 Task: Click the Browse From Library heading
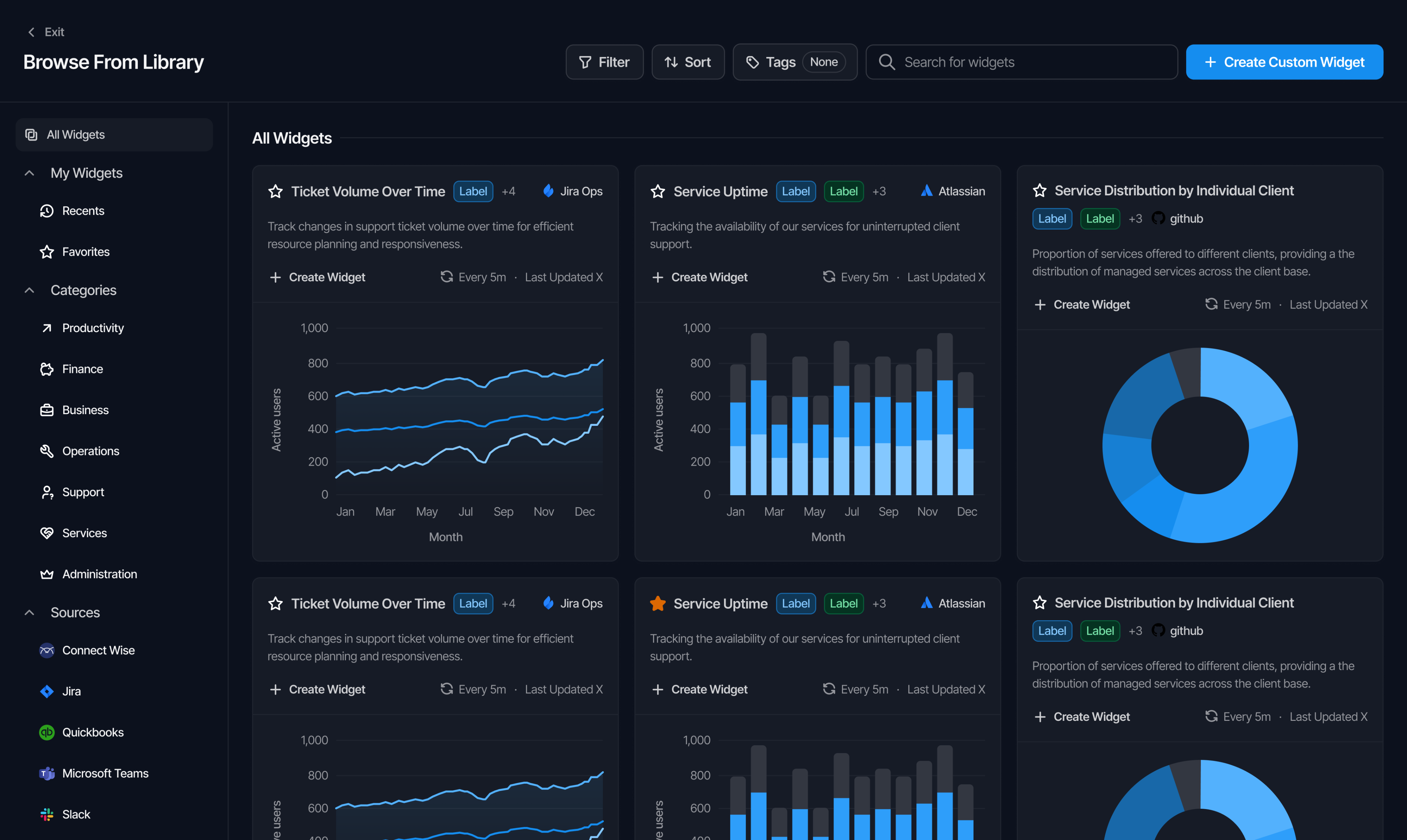pyautogui.click(x=113, y=62)
